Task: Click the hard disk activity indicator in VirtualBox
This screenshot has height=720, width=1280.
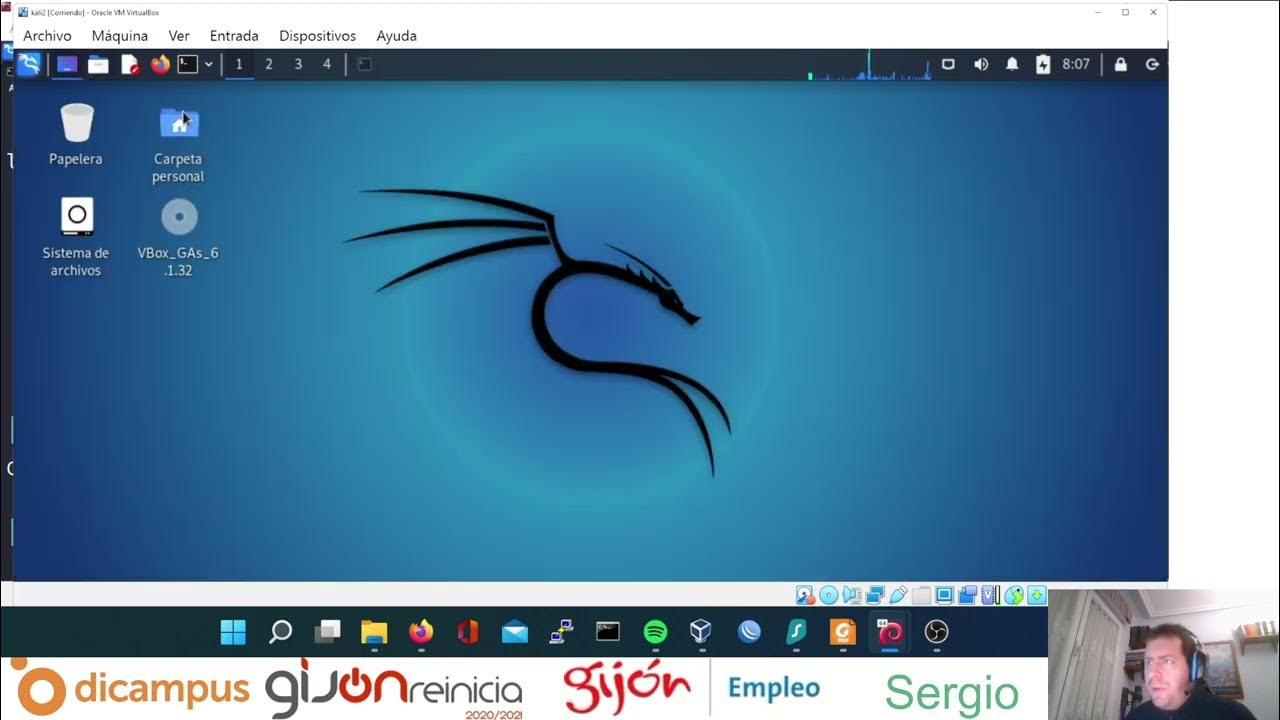Action: pos(805,595)
